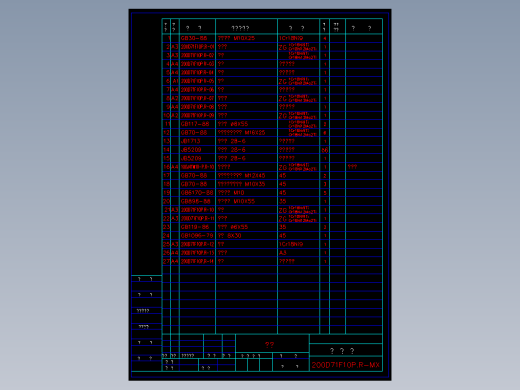Click the M10X35 specification in row 18
Screen dimensions: 520x390
tap(255, 184)
